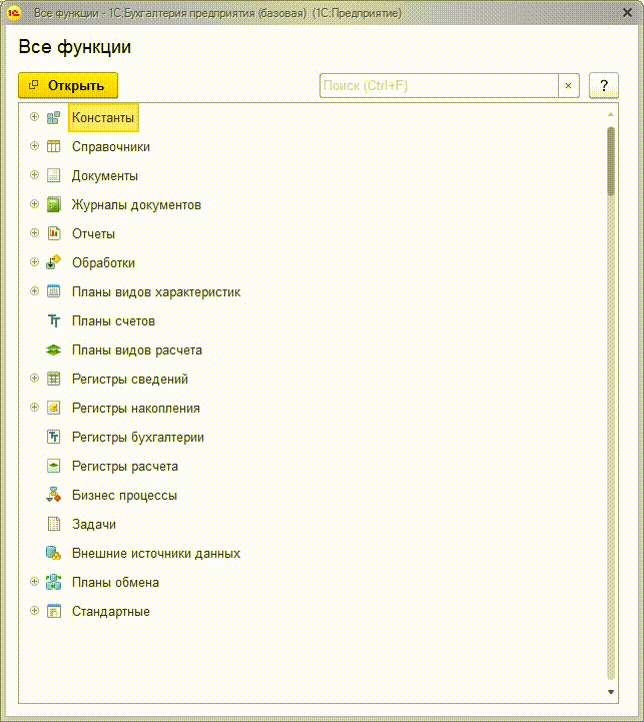Click the scroll up arrow of the list
The image size is (644, 722).
pos(611,114)
